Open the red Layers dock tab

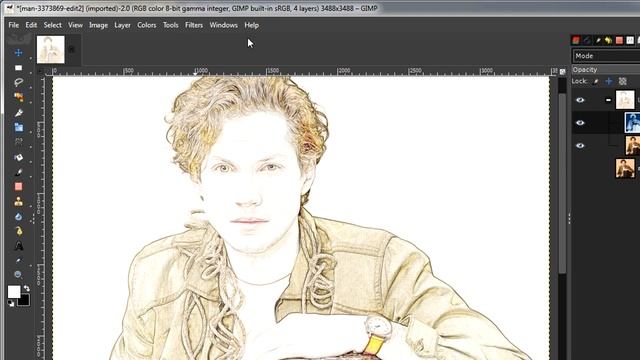[576, 40]
